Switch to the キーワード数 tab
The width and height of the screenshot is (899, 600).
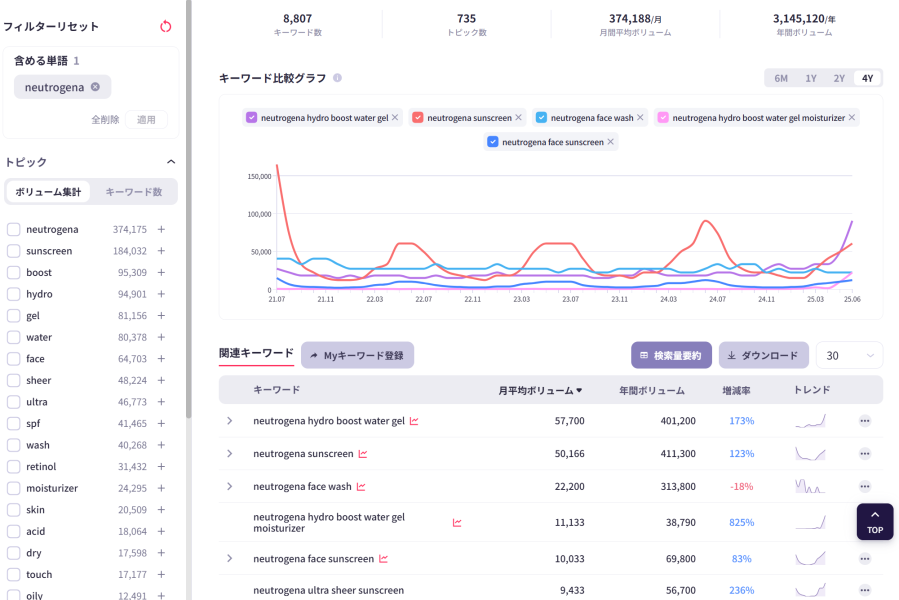[134, 192]
